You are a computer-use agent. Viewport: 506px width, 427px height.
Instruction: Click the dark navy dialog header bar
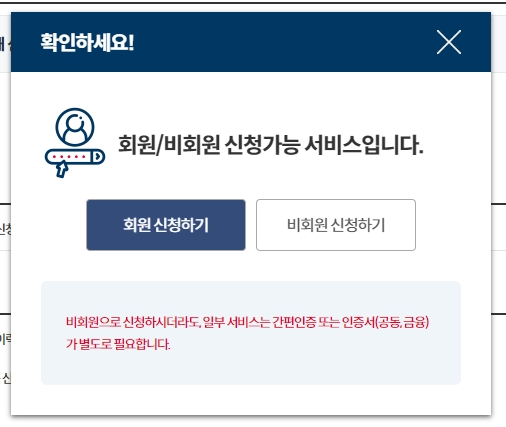pos(251,42)
